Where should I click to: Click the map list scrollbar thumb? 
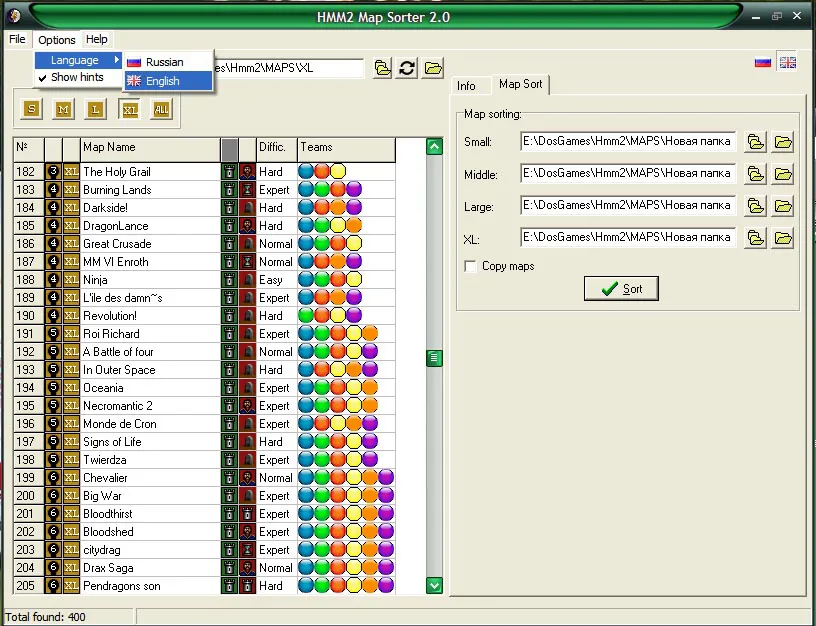pyautogui.click(x=434, y=358)
